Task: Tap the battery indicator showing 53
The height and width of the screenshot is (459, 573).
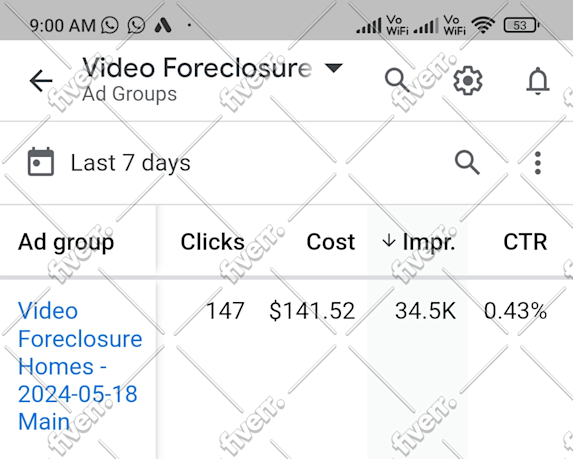Action: pos(521,25)
